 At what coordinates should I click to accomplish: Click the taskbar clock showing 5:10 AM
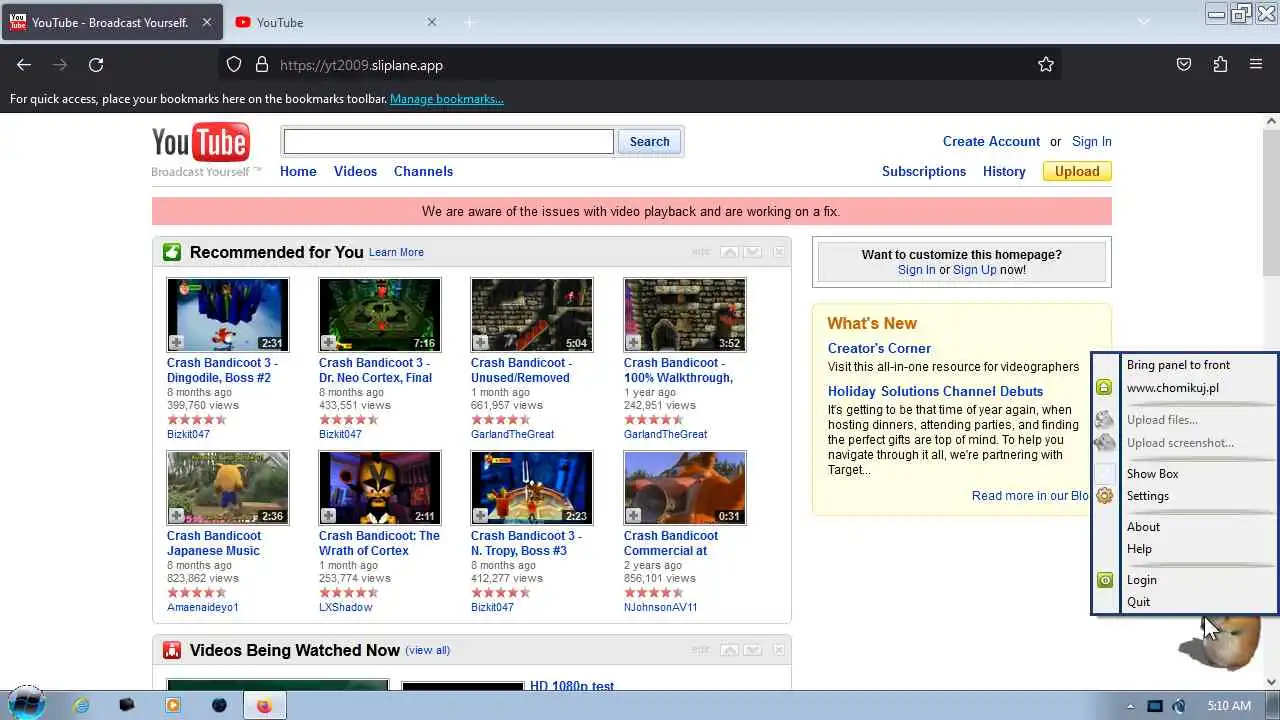[x=1229, y=706]
